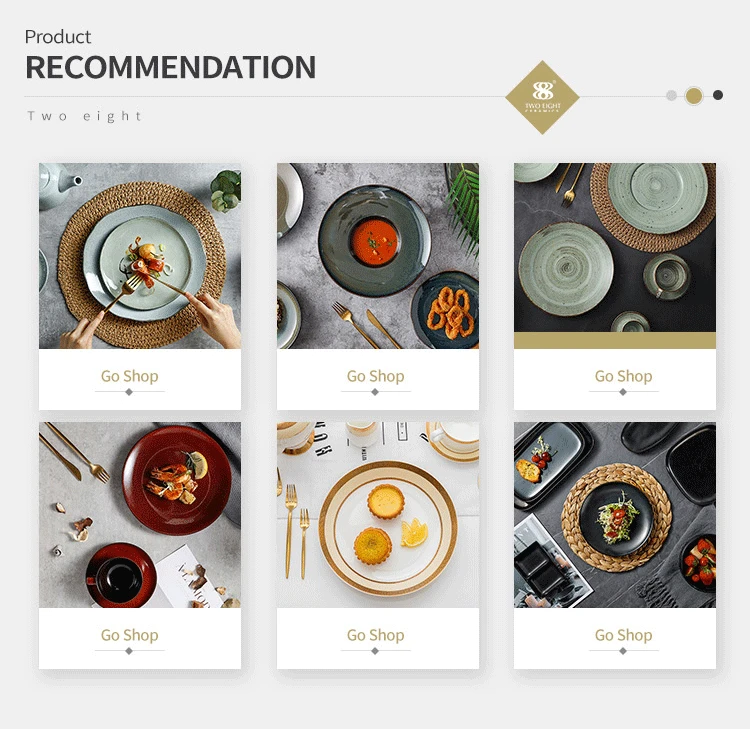750x729 pixels.
Task: Select the gold carousel dot
Action: pos(694,95)
